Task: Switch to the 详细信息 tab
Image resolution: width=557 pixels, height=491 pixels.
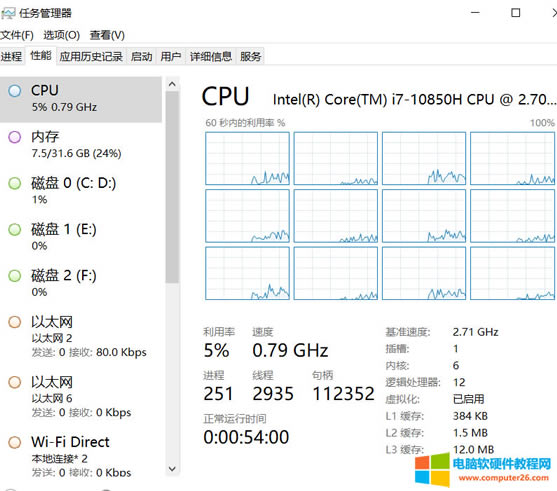Action: (x=211, y=56)
